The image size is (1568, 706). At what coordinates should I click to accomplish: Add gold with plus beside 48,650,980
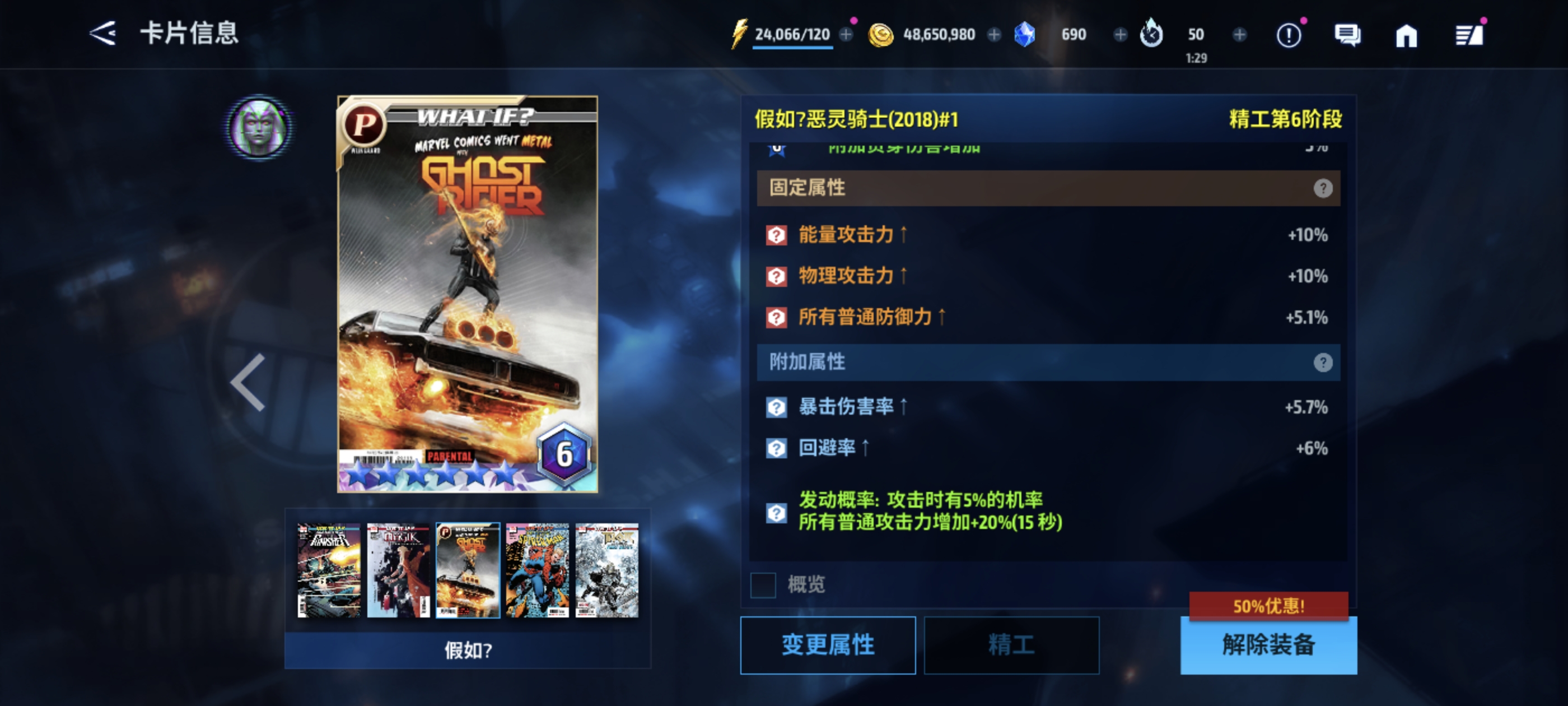coord(994,35)
